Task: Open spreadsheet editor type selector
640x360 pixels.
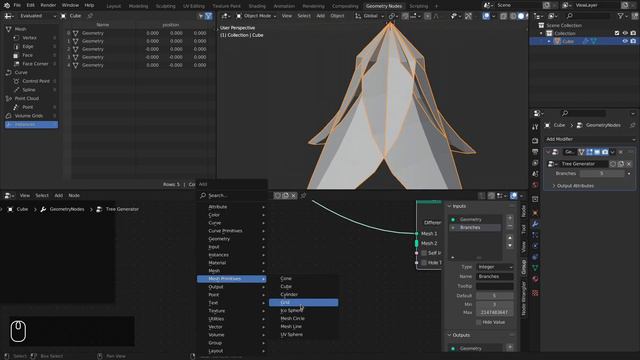Action: click(x=9, y=16)
